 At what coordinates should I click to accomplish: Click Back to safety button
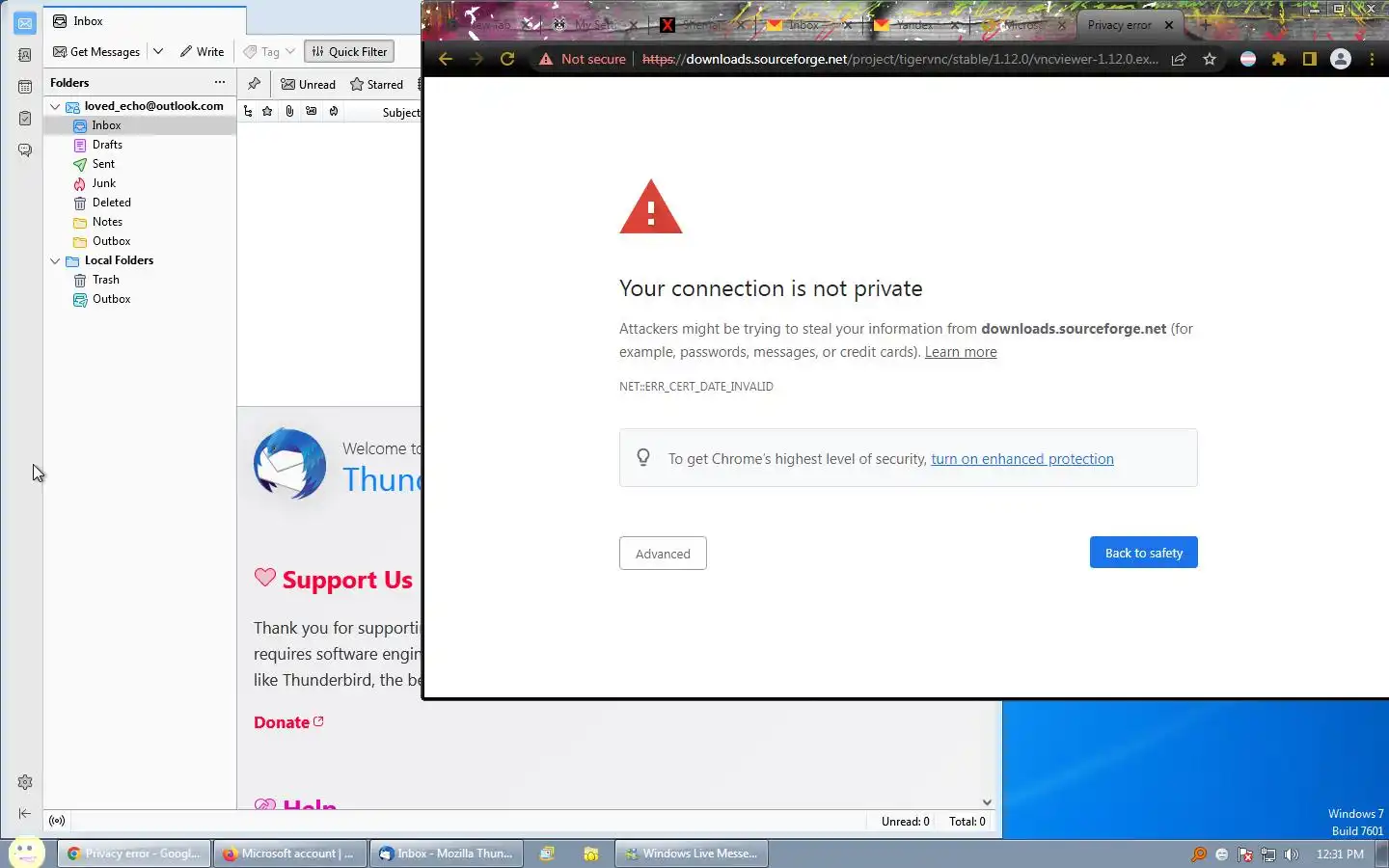click(1144, 553)
